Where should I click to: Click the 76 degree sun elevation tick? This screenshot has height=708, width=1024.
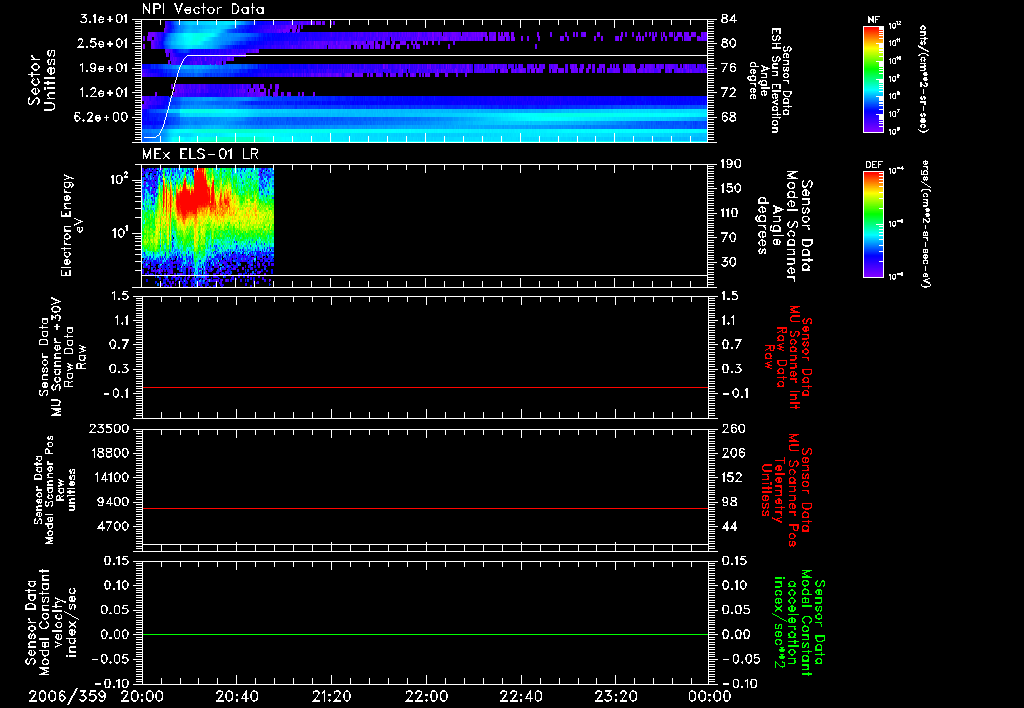click(729, 68)
